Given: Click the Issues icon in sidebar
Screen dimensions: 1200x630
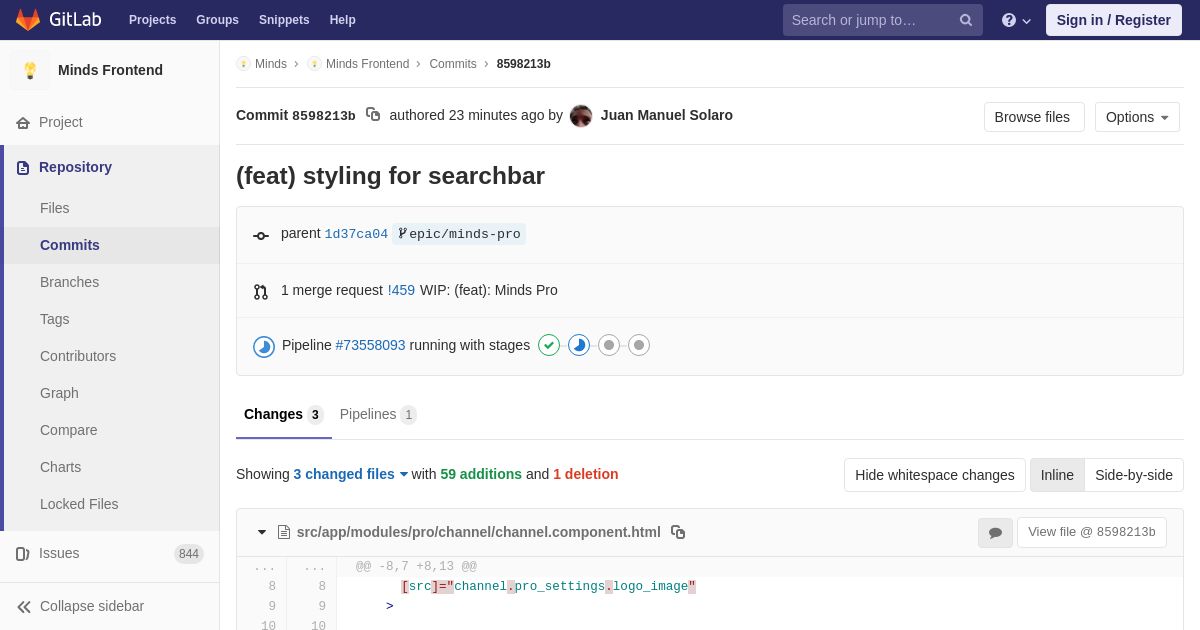Looking at the screenshot, I should (23, 554).
